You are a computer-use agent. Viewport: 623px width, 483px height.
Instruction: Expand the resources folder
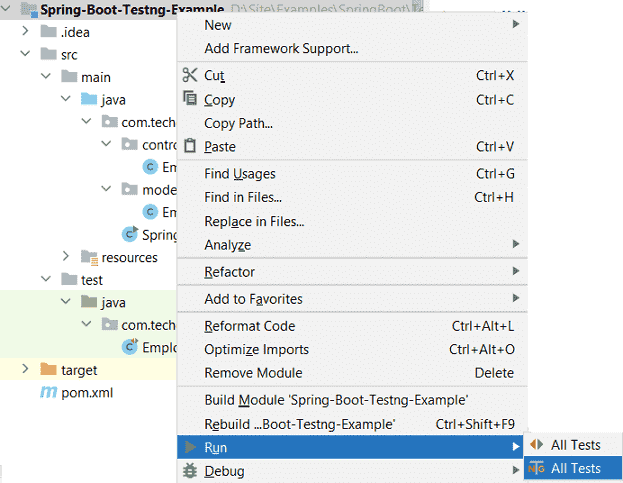(66, 257)
